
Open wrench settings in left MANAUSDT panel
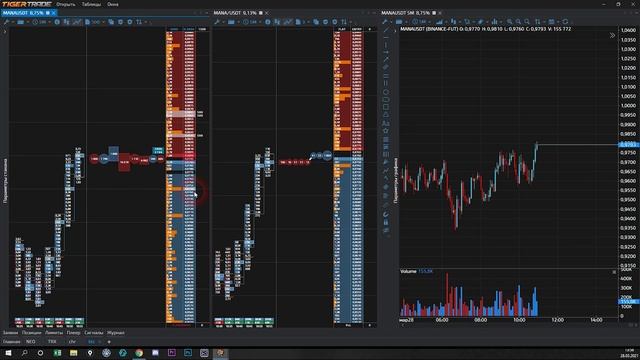[x=6, y=22]
